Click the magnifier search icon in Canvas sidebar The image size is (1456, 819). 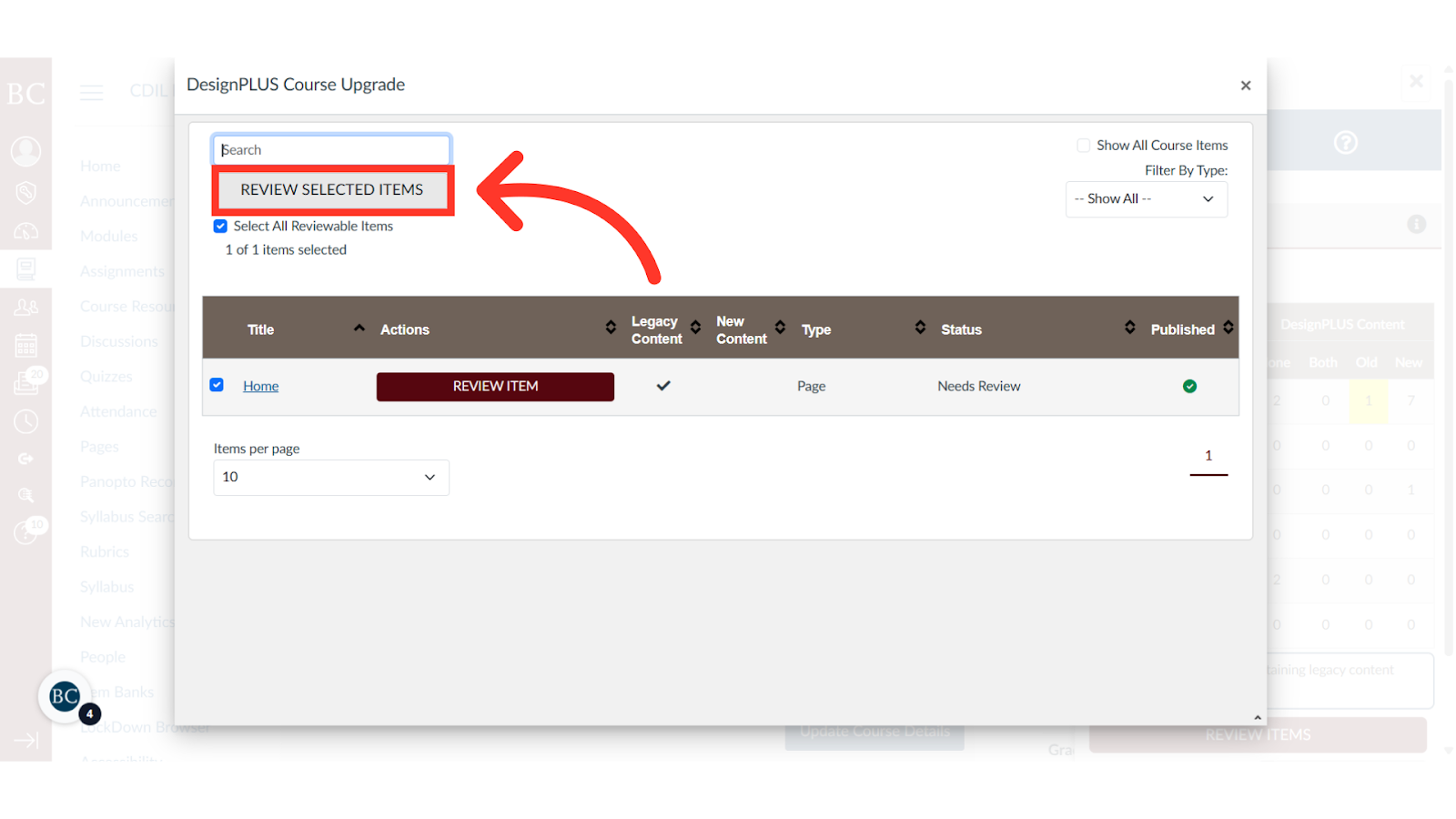[25, 496]
